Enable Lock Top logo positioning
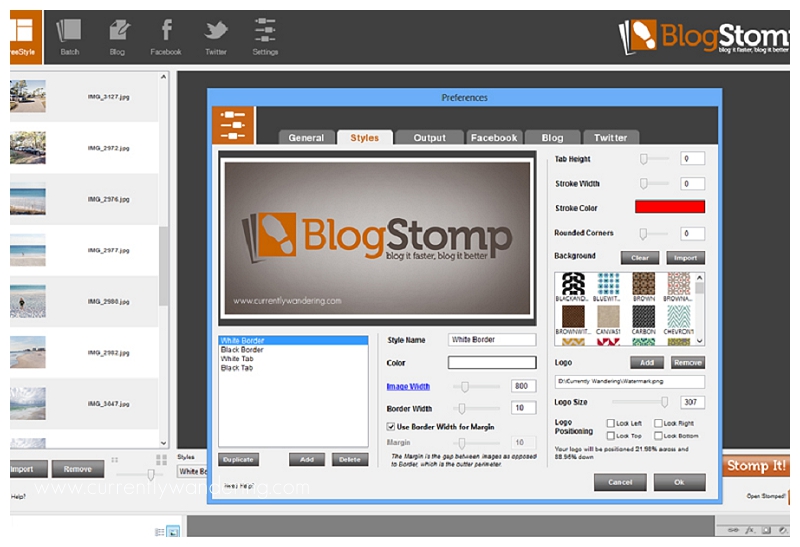This screenshot has width=800, height=547. tap(610, 436)
